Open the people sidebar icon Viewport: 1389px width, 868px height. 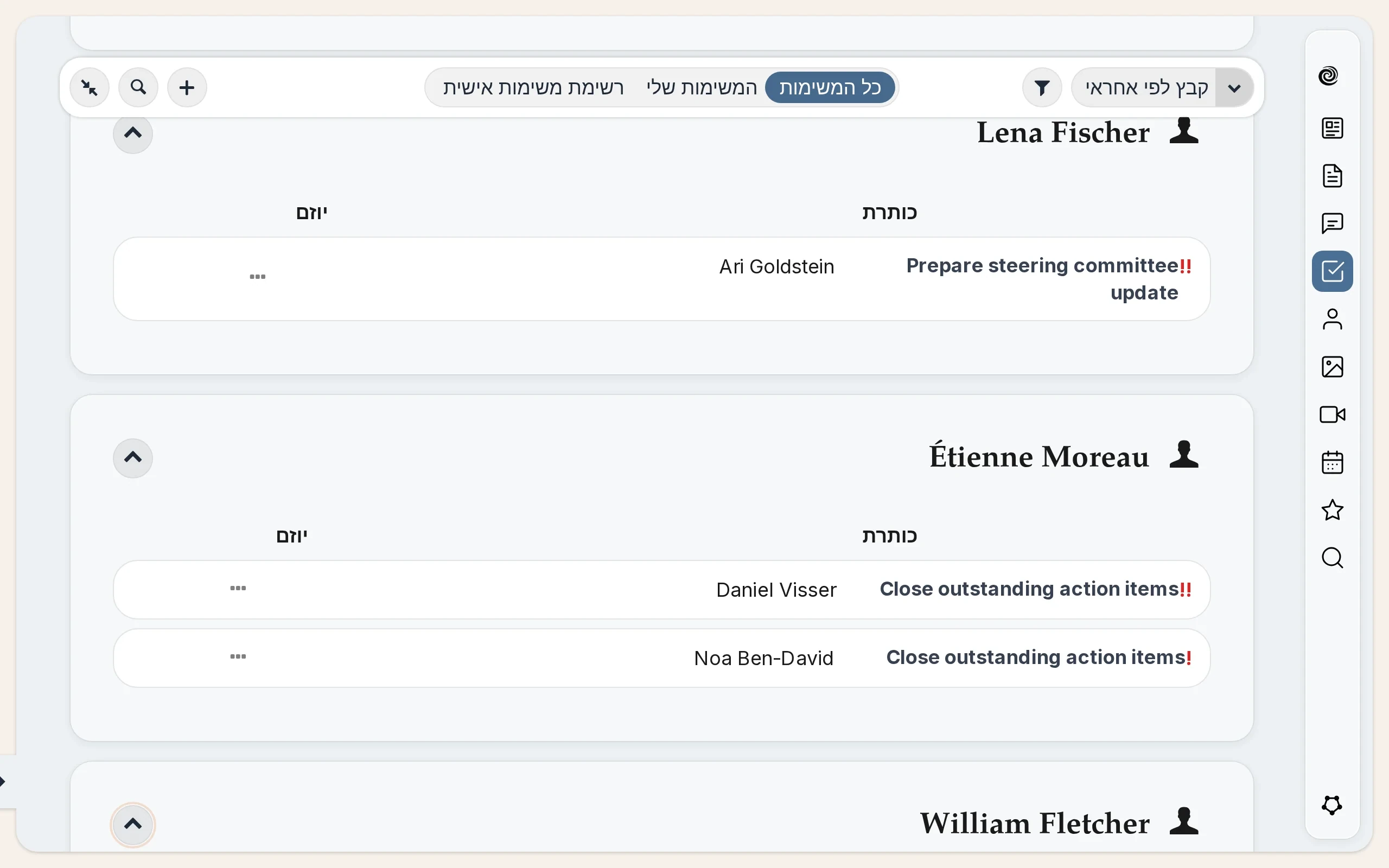point(1332,319)
